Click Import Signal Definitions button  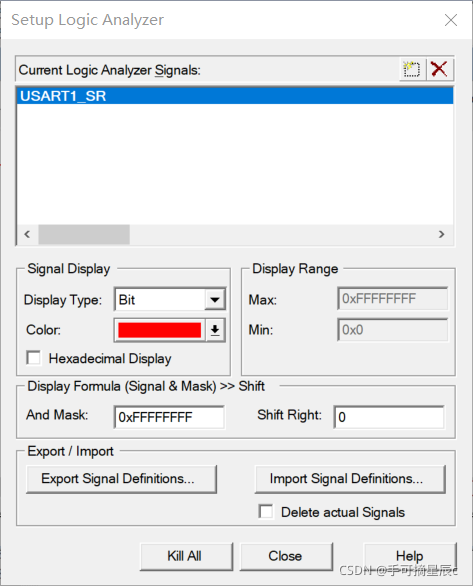350,479
